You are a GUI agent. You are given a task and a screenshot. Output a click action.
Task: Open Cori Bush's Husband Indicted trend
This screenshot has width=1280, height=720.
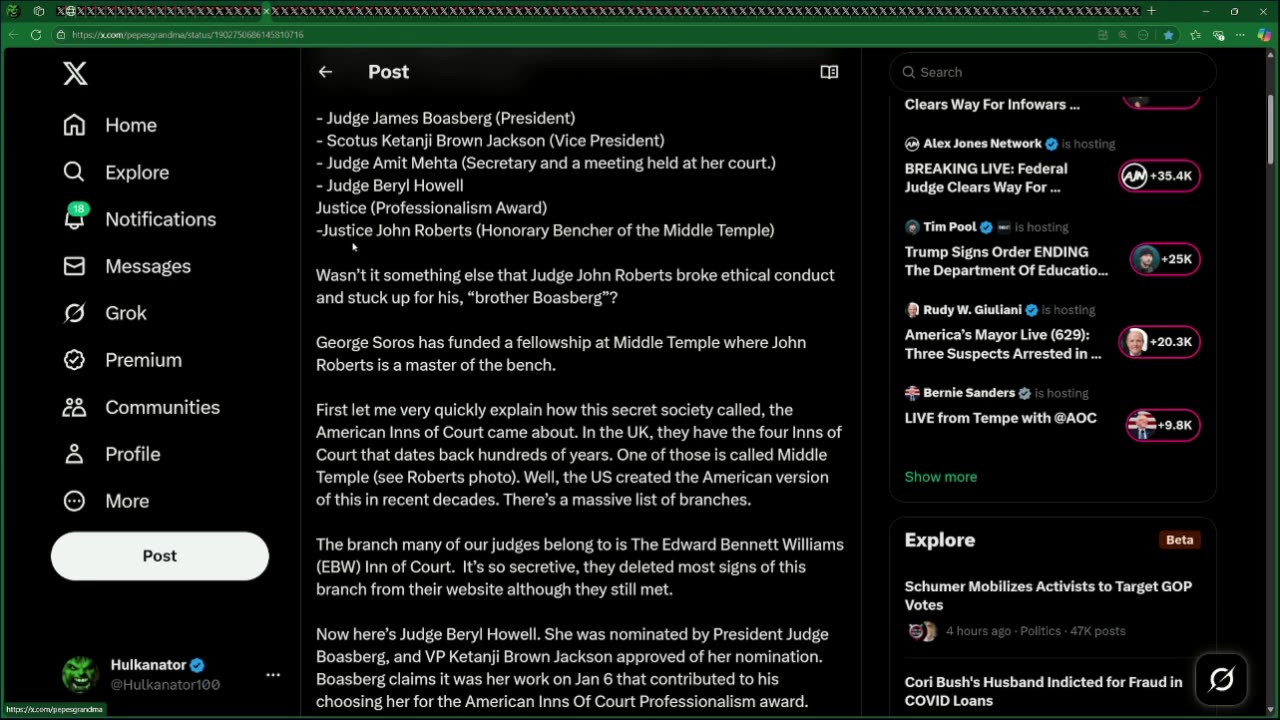(1043, 691)
